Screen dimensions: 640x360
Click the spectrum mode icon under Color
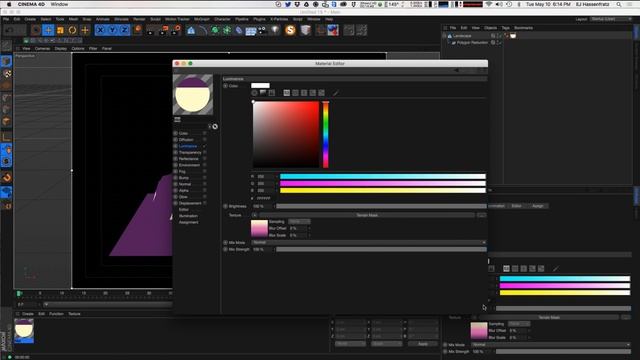pos(263,93)
